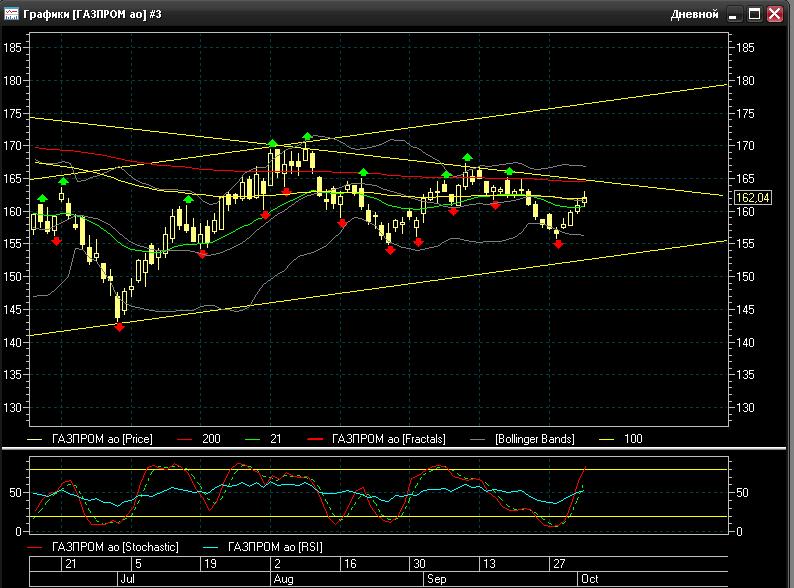
Task: Select the 'ГАЗПРОМ ао [Stochastic]' legend entry
Action: (115, 547)
